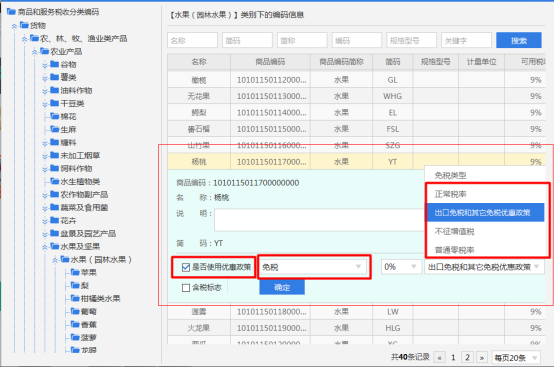Click the 盆景及园艺产品 folder icon
The image size is (554, 367).
[x=54, y=233]
